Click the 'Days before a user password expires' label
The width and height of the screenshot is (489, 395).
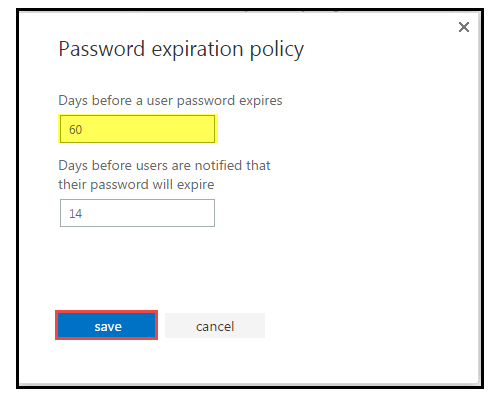170,101
